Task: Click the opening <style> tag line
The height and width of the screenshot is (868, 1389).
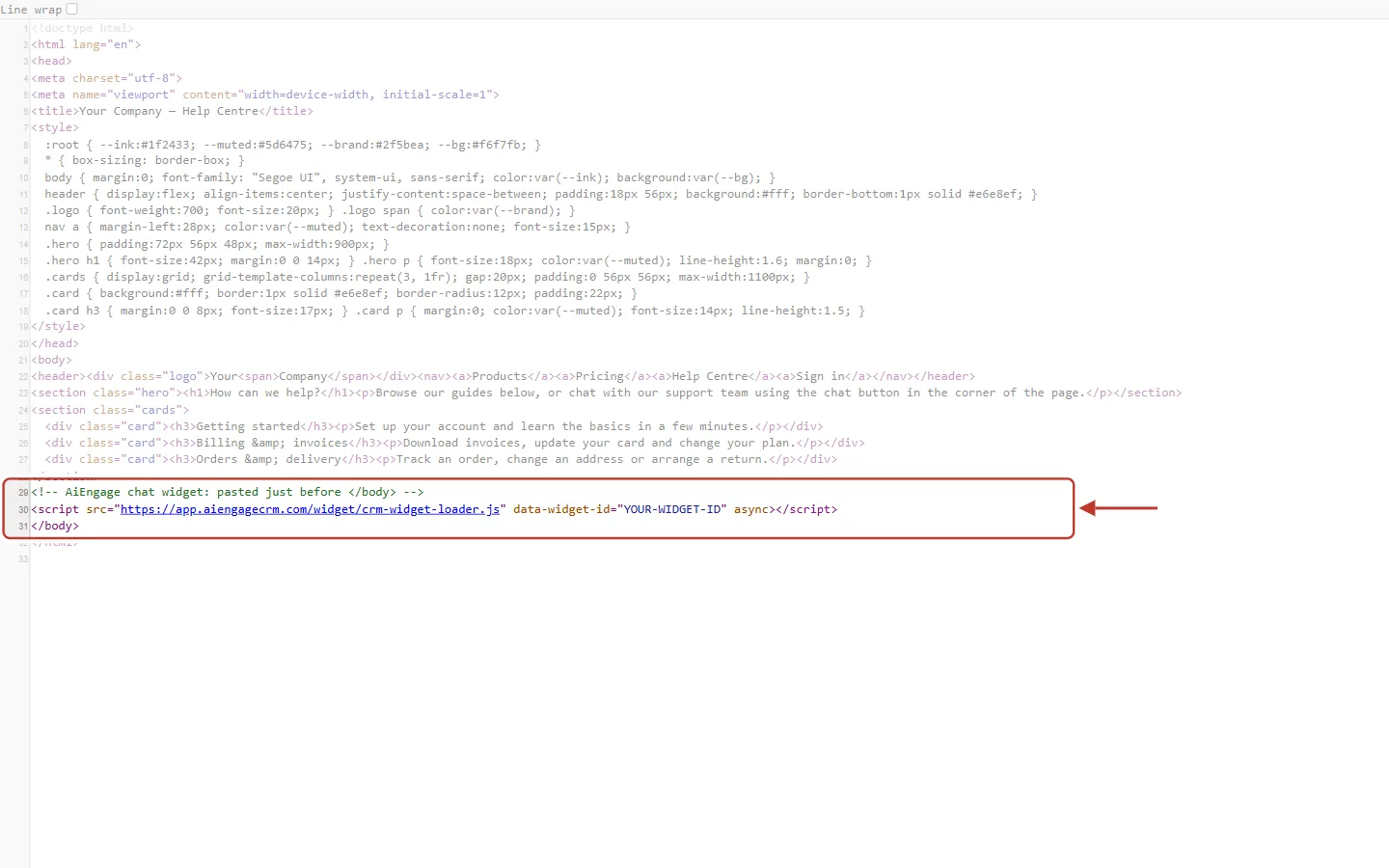Action: (x=55, y=127)
